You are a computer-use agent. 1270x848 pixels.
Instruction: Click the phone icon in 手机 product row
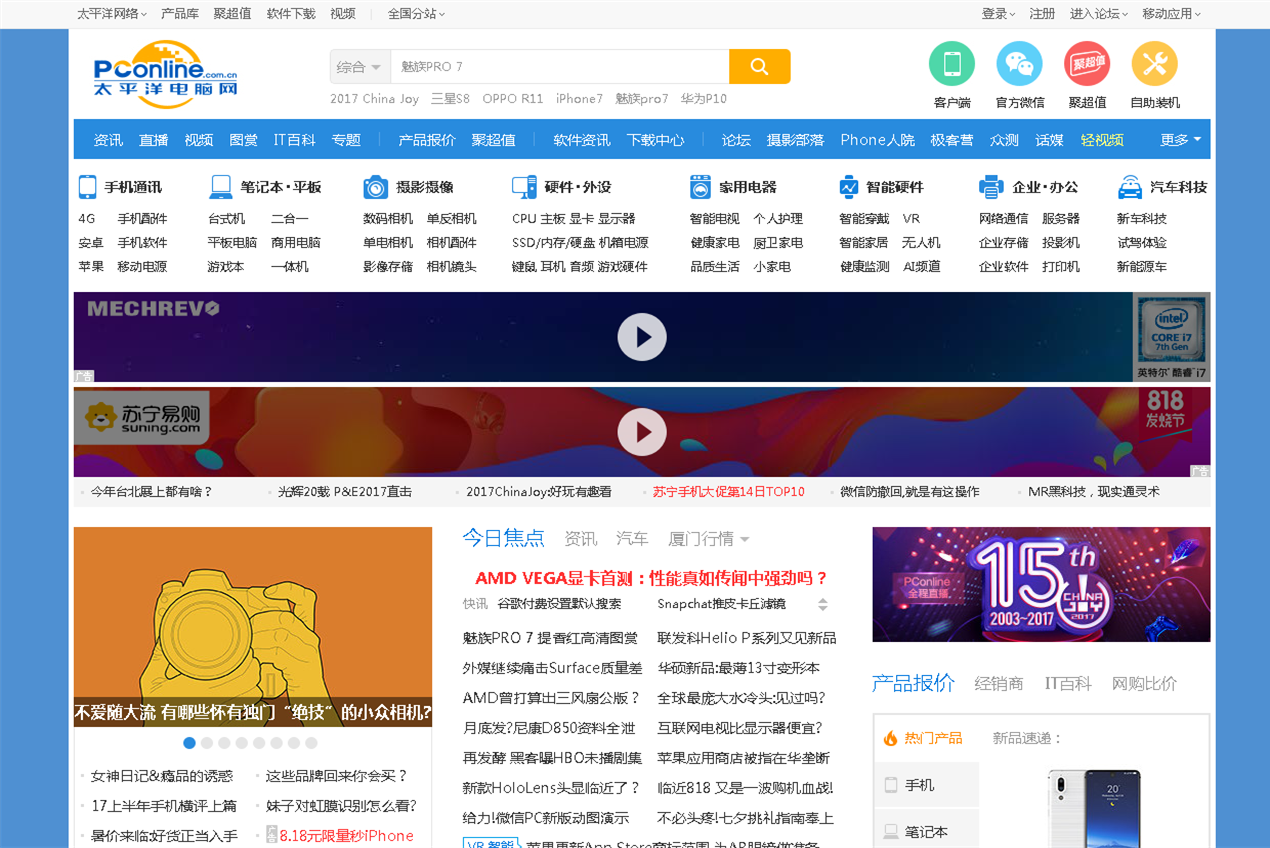coord(891,785)
